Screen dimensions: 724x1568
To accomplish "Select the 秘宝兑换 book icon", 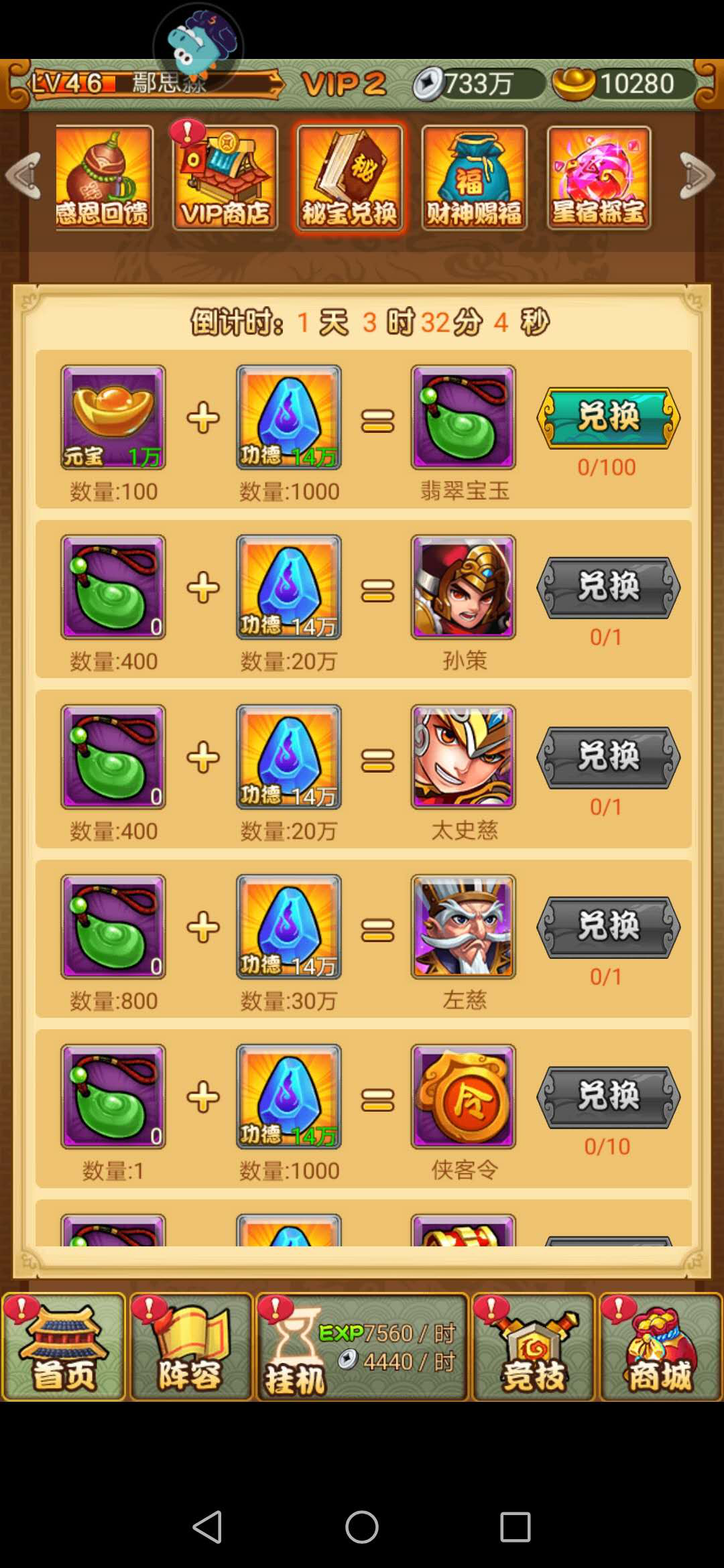I will tap(349, 178).
